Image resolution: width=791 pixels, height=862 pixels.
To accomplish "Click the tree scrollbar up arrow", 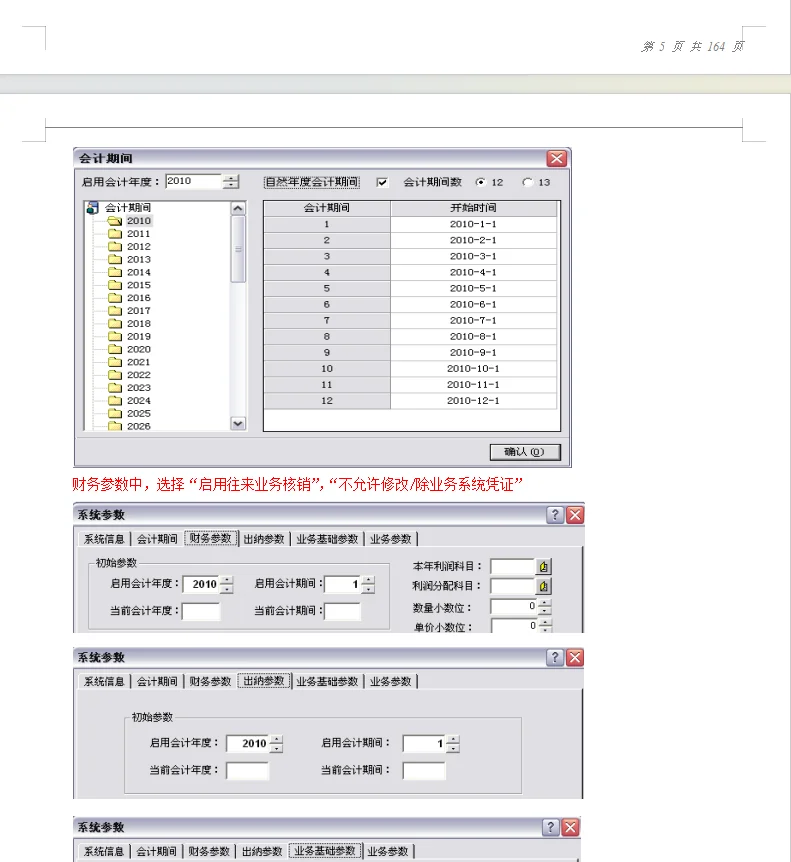I will point(238,208).
